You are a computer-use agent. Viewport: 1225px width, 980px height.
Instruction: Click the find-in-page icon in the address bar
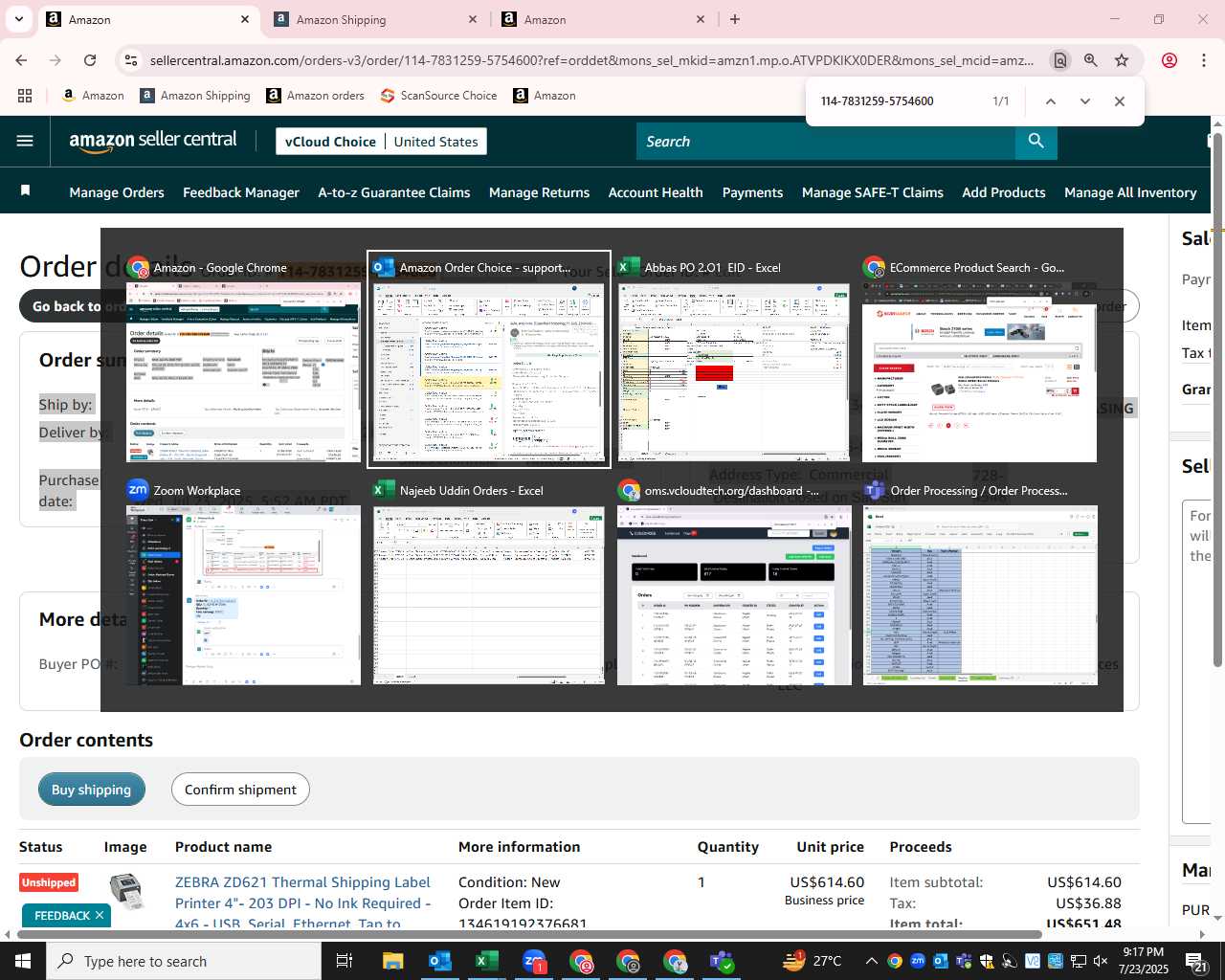[x=1059, y=60]
